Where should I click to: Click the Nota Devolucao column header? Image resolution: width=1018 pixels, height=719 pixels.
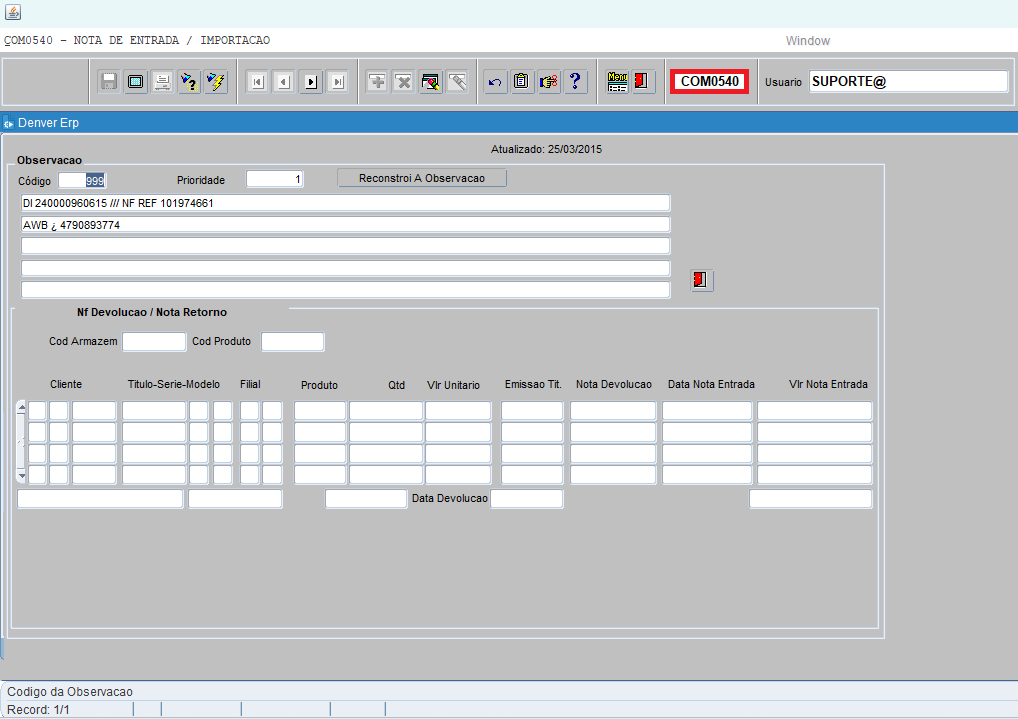pyautogui.click(x=614, y=385)
